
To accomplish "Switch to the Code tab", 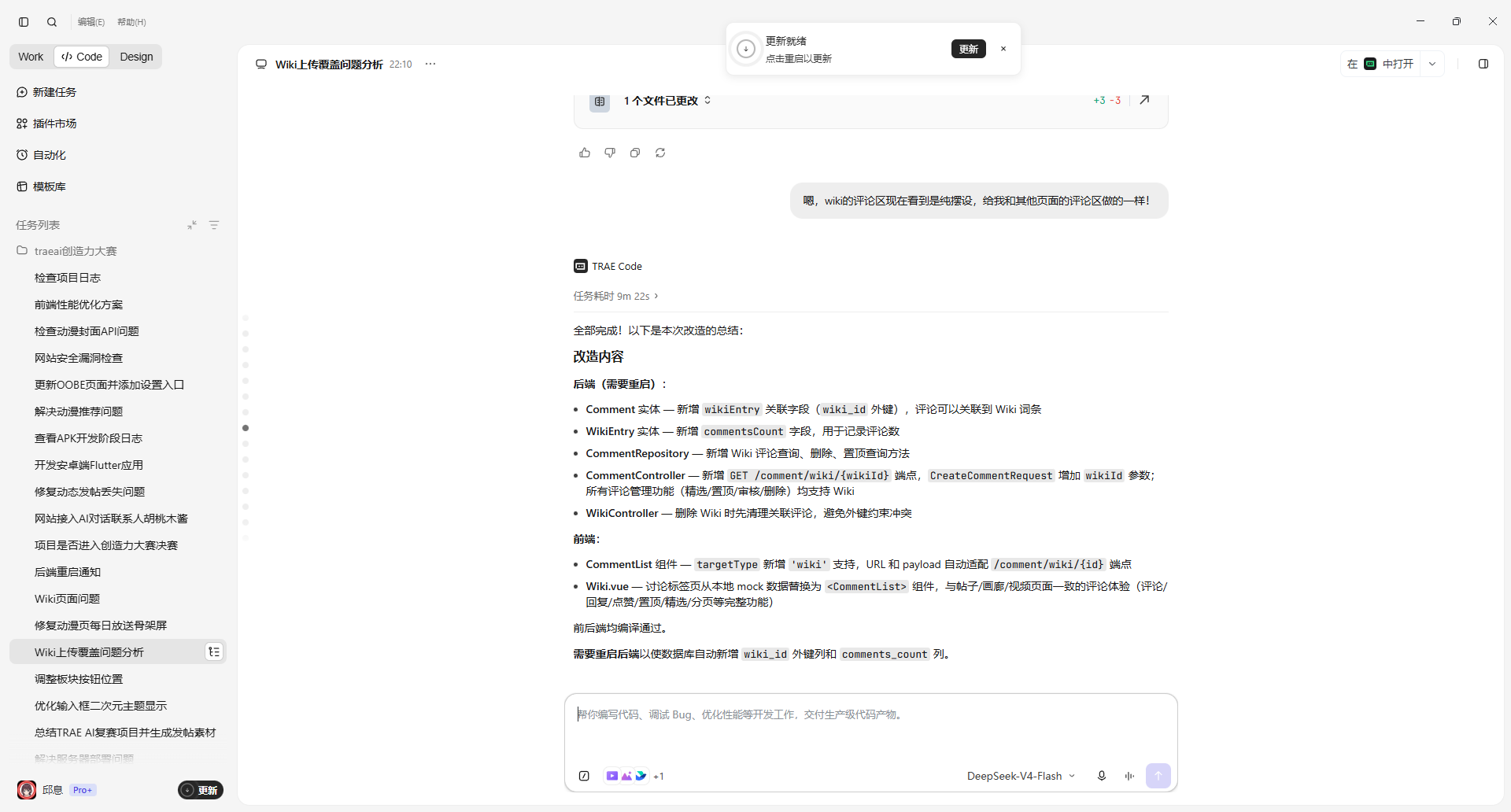I will [x=82, y=57].
